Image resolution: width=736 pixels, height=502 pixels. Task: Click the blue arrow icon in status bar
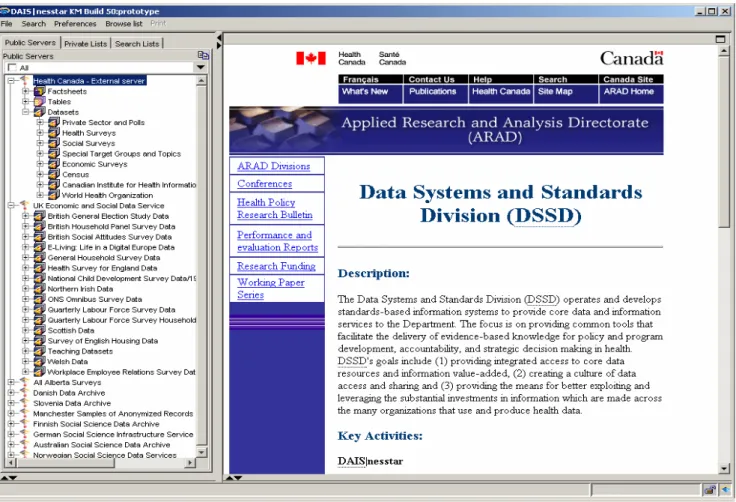[726, 490]
